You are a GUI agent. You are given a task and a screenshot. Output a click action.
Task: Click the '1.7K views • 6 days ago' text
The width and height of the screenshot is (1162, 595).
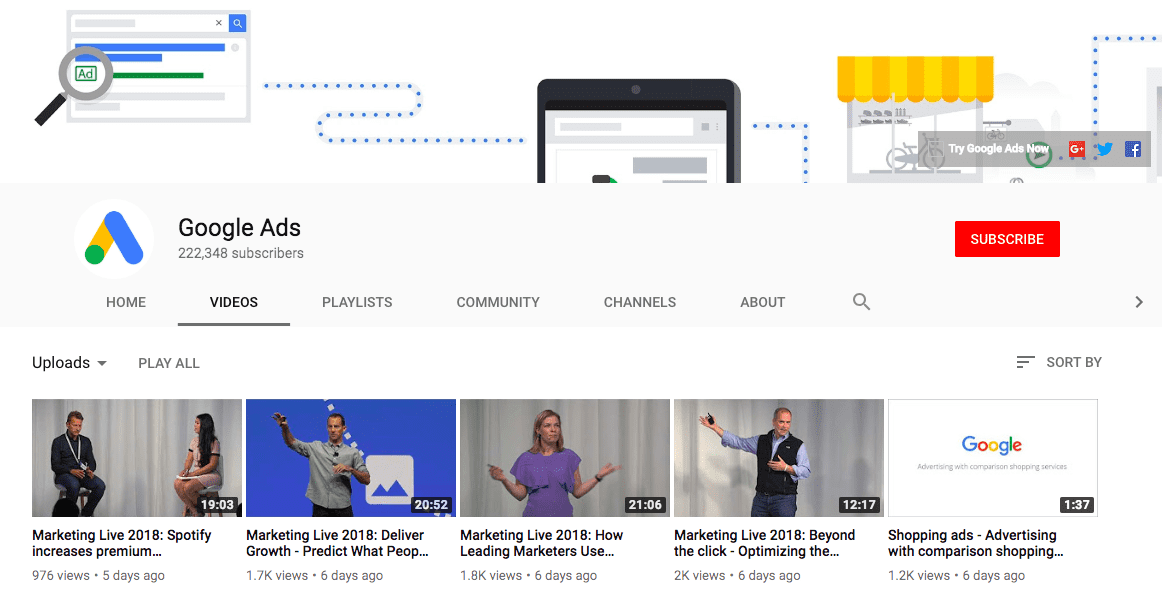315,576
